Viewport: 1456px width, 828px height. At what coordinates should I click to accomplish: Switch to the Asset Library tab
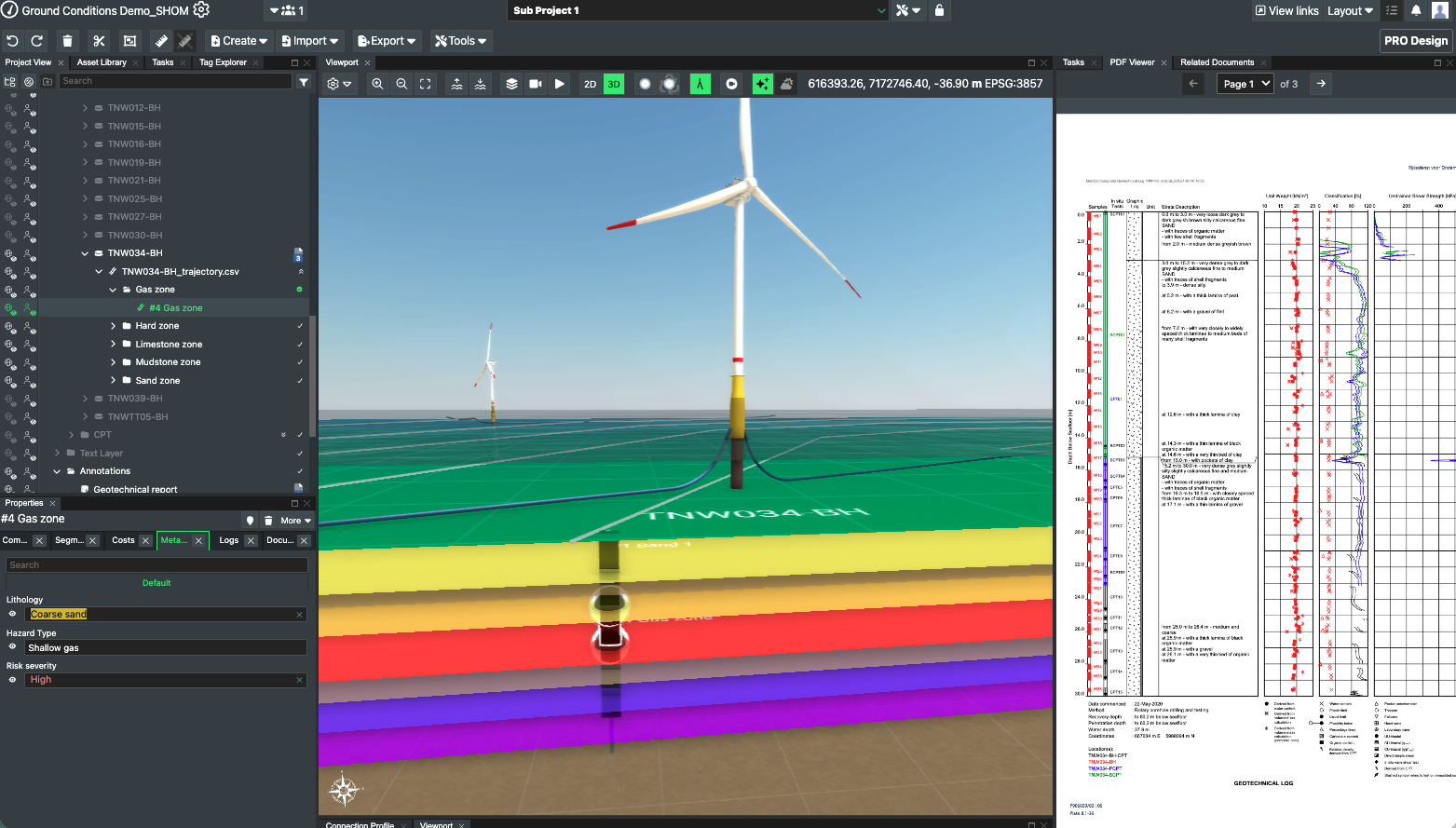click(x=102, y=62)
